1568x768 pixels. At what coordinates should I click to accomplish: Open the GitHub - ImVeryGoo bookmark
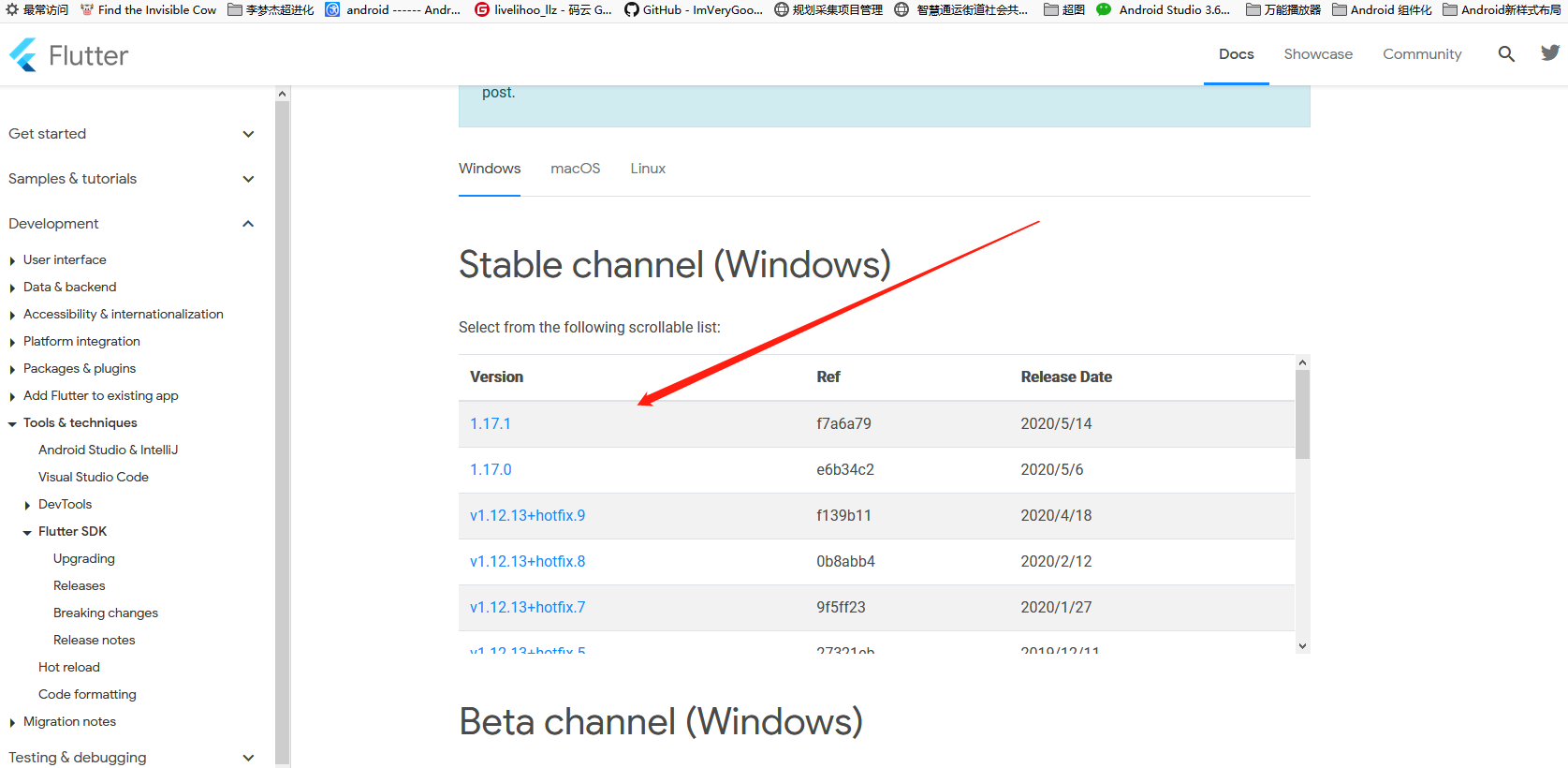click(x=693, y=9)
